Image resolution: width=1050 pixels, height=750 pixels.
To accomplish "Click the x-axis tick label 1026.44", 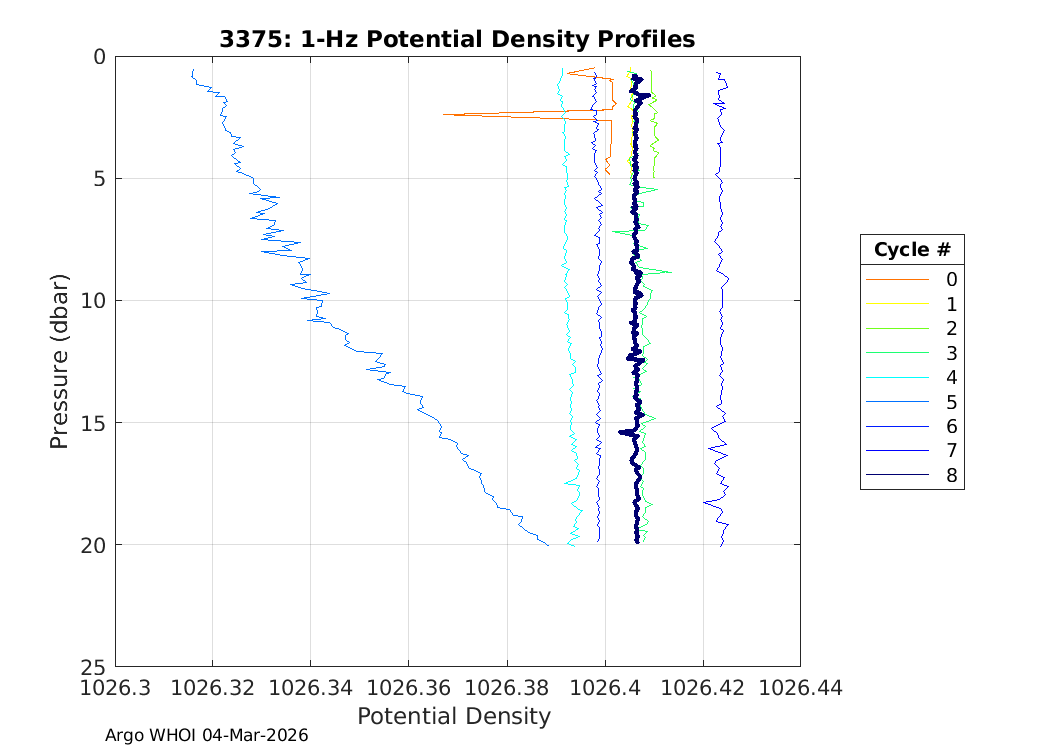I will pos(799,688).
